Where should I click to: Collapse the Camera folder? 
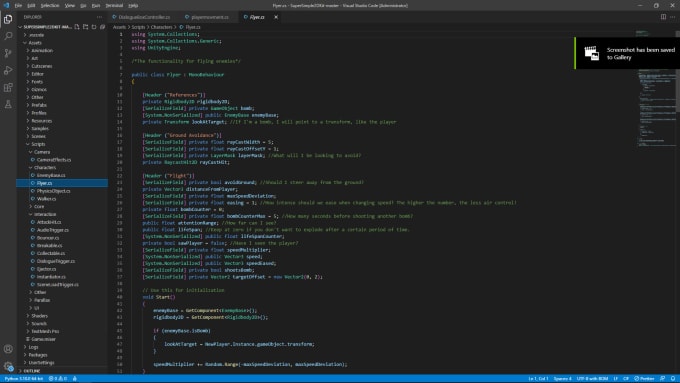point(42,152)
